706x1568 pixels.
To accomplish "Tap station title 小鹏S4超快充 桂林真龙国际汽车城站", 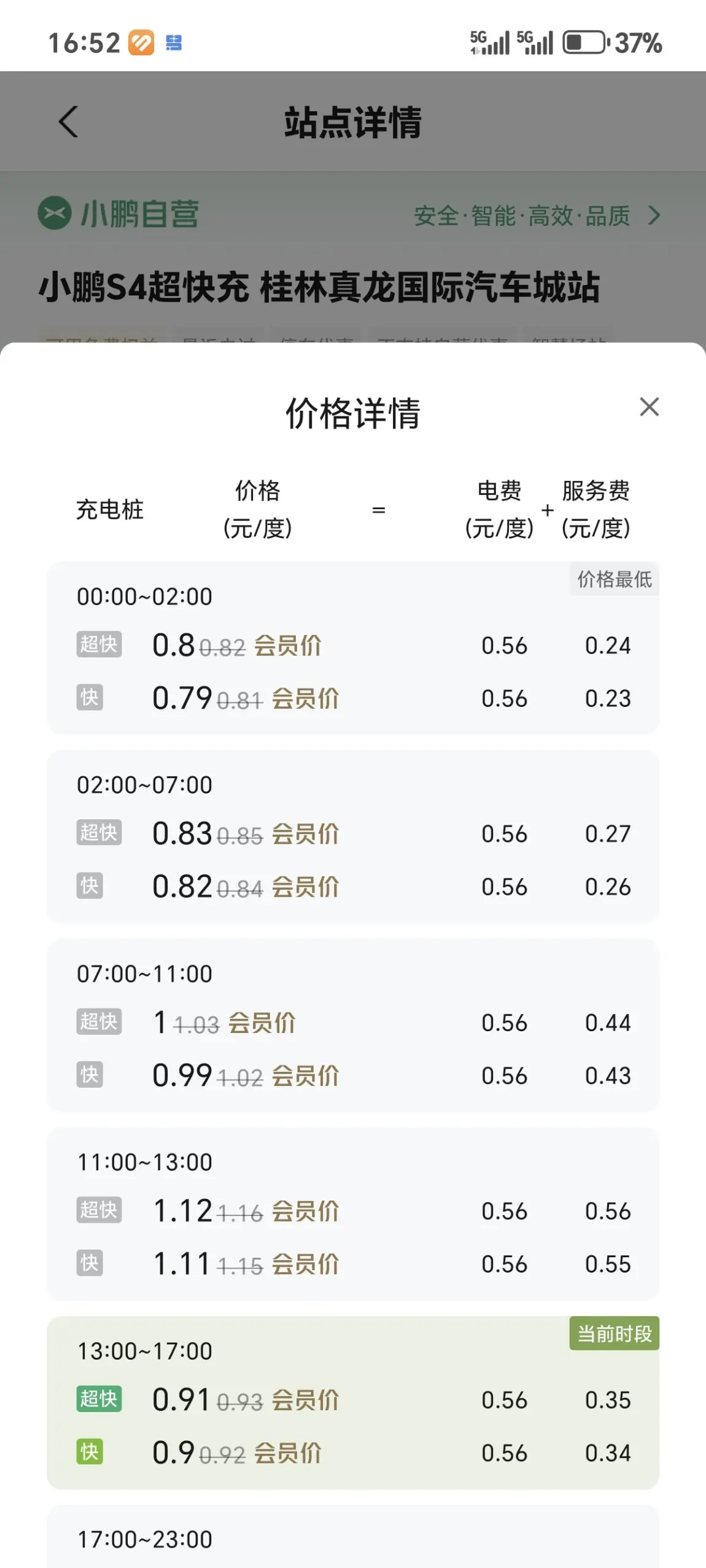I will pyautogui.click(x=319, y=287).
